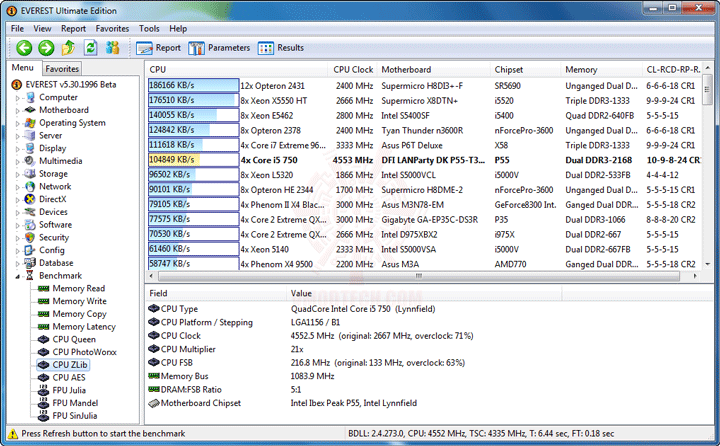The width and height of the screenshot is (720, 446).
Task: Click the DirectX icon in tree
Action: [30, 199]
